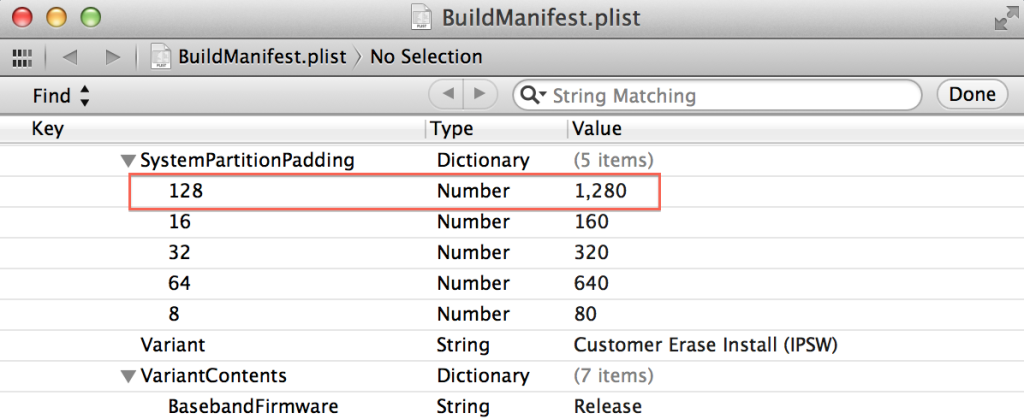Go forward with the right arrow

(113, 57)
